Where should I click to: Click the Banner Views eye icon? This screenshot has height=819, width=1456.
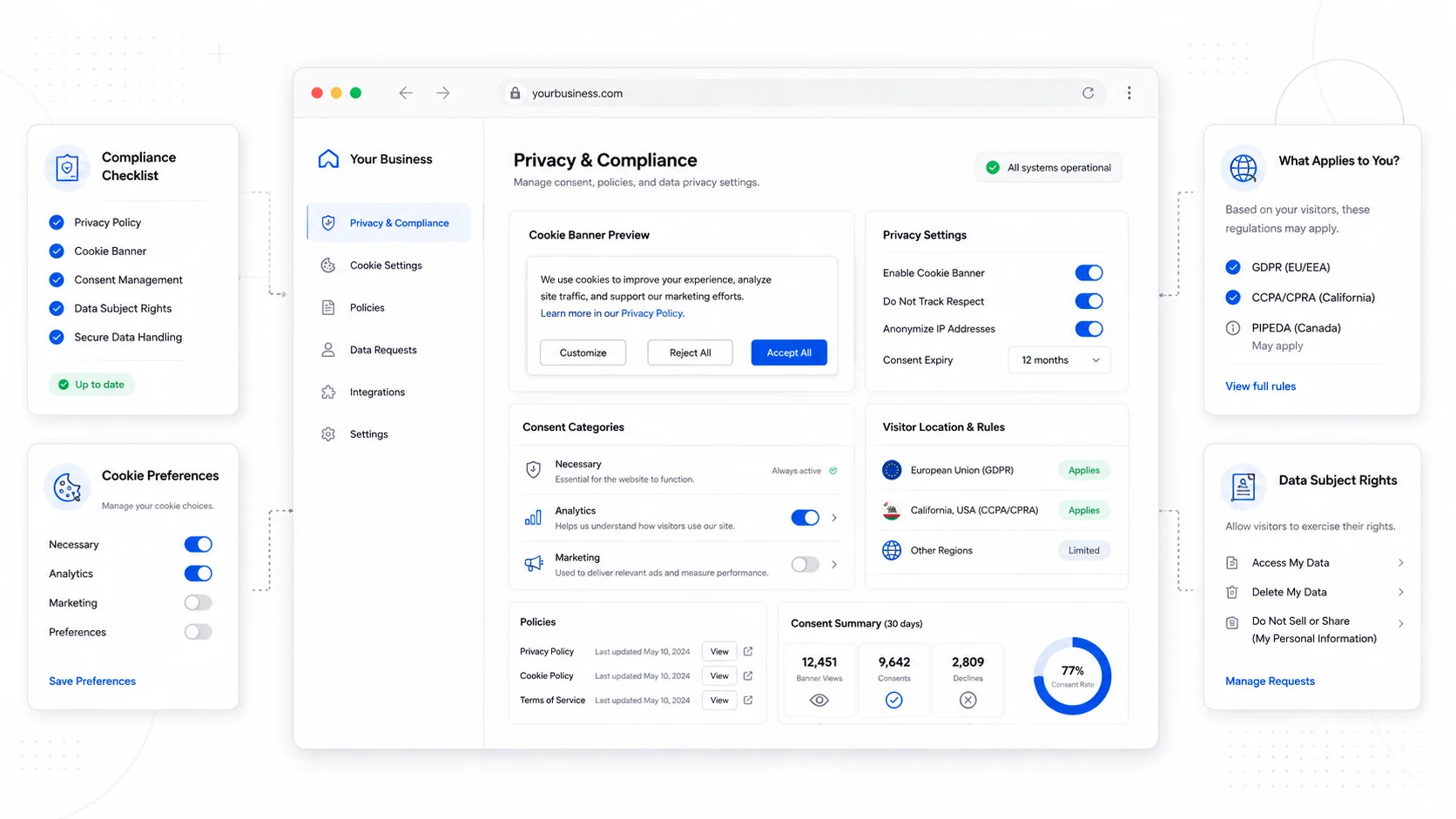(x=819, y=700)
